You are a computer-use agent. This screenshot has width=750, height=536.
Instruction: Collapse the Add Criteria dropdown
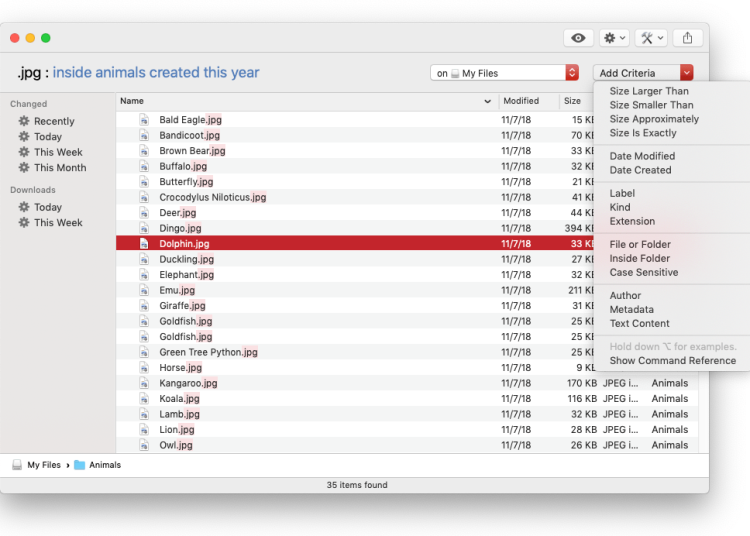tap(686, 73)
